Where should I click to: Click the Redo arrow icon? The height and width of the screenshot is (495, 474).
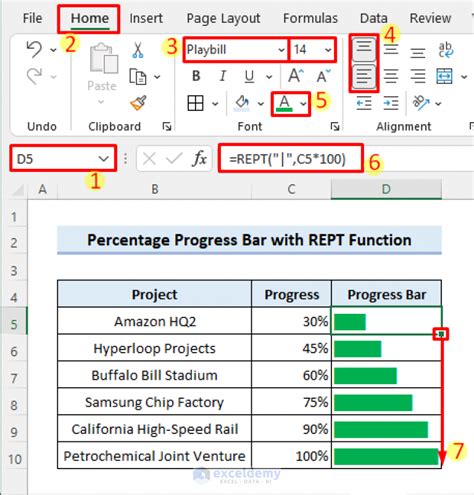point(34,76)
